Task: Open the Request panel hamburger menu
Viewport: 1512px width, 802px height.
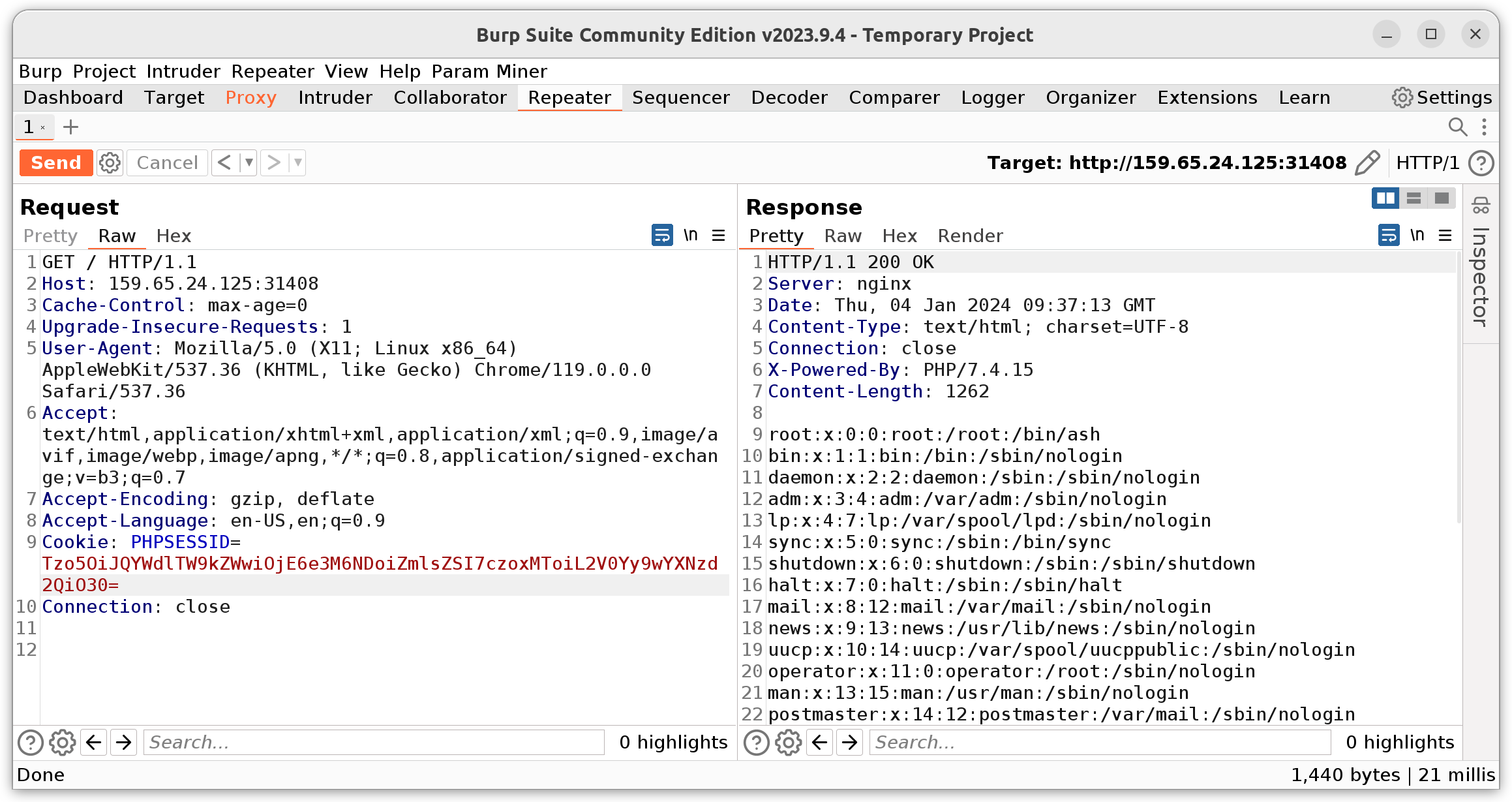Action: pos(718,235)
